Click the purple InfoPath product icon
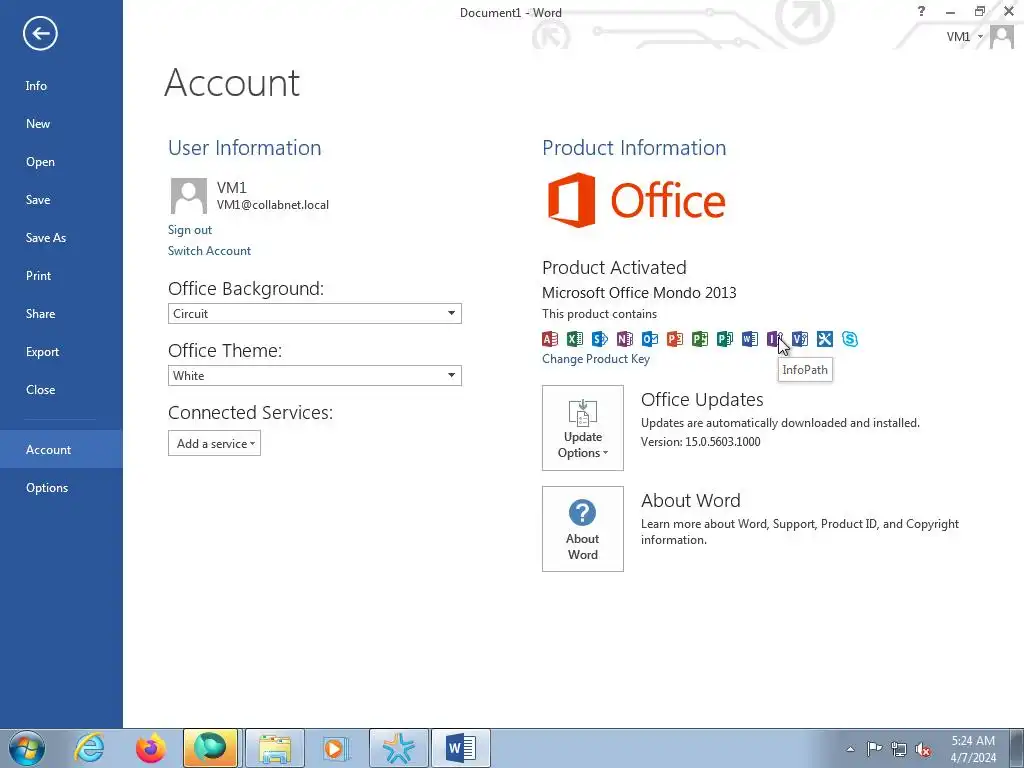The height and width of the screenshot is (768, 1024). point(774,338)
